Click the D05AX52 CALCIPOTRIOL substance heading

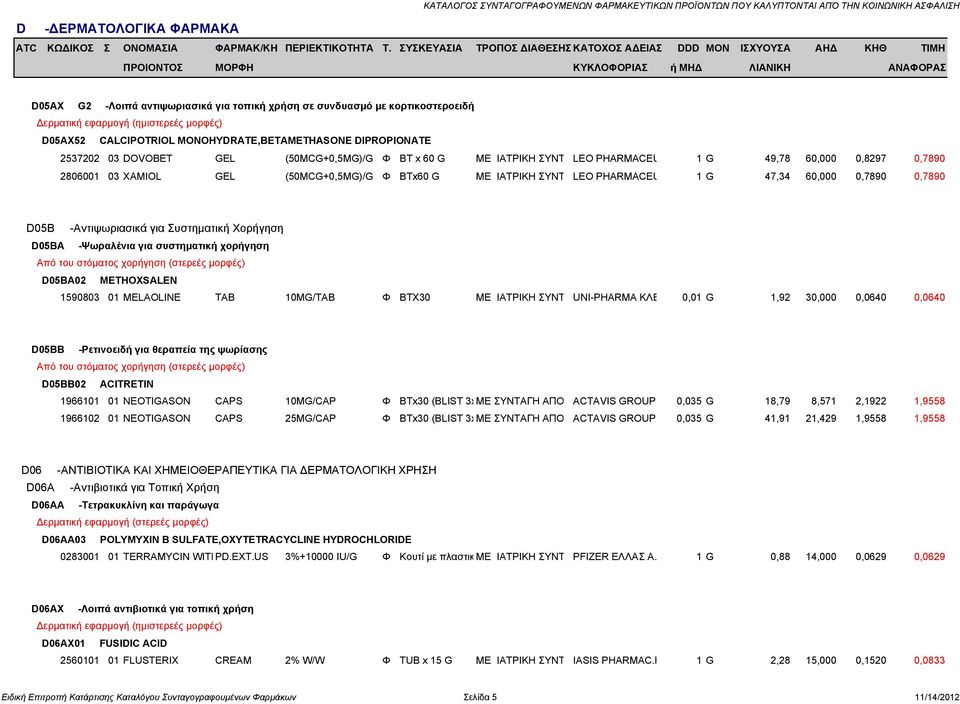(236, 141)
